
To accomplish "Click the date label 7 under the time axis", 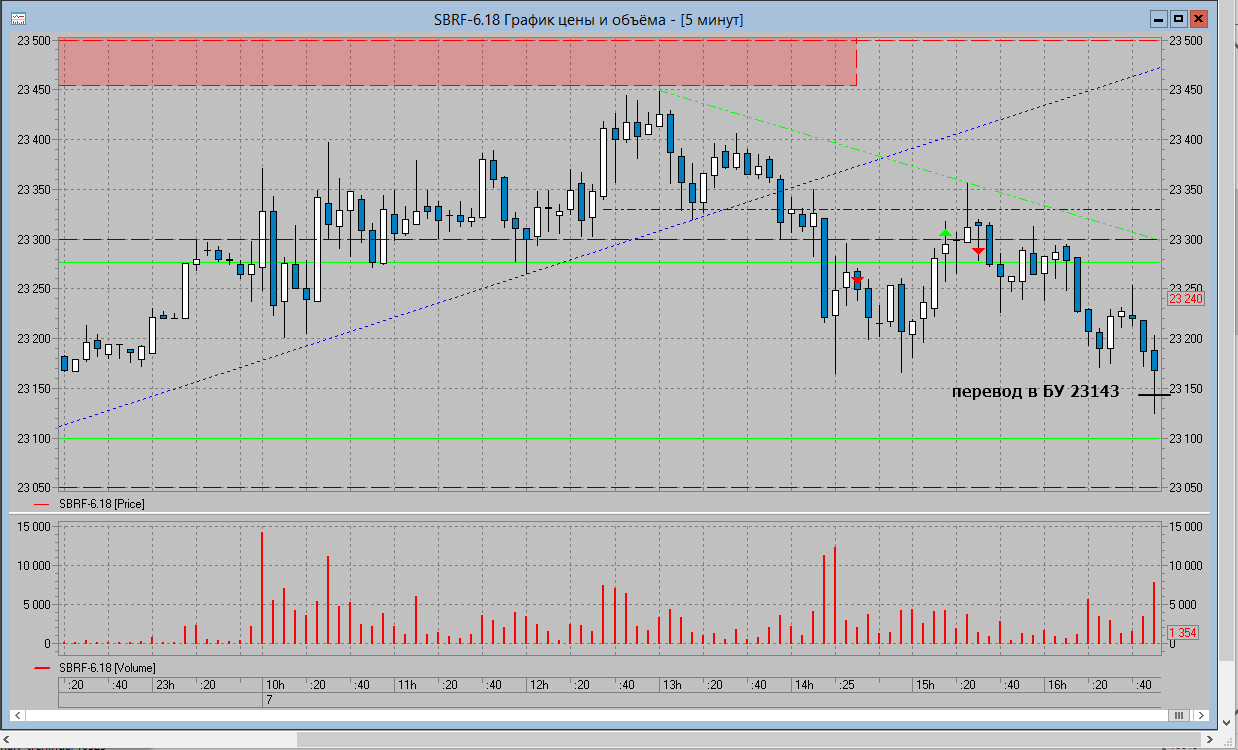I will pos(268,701).
